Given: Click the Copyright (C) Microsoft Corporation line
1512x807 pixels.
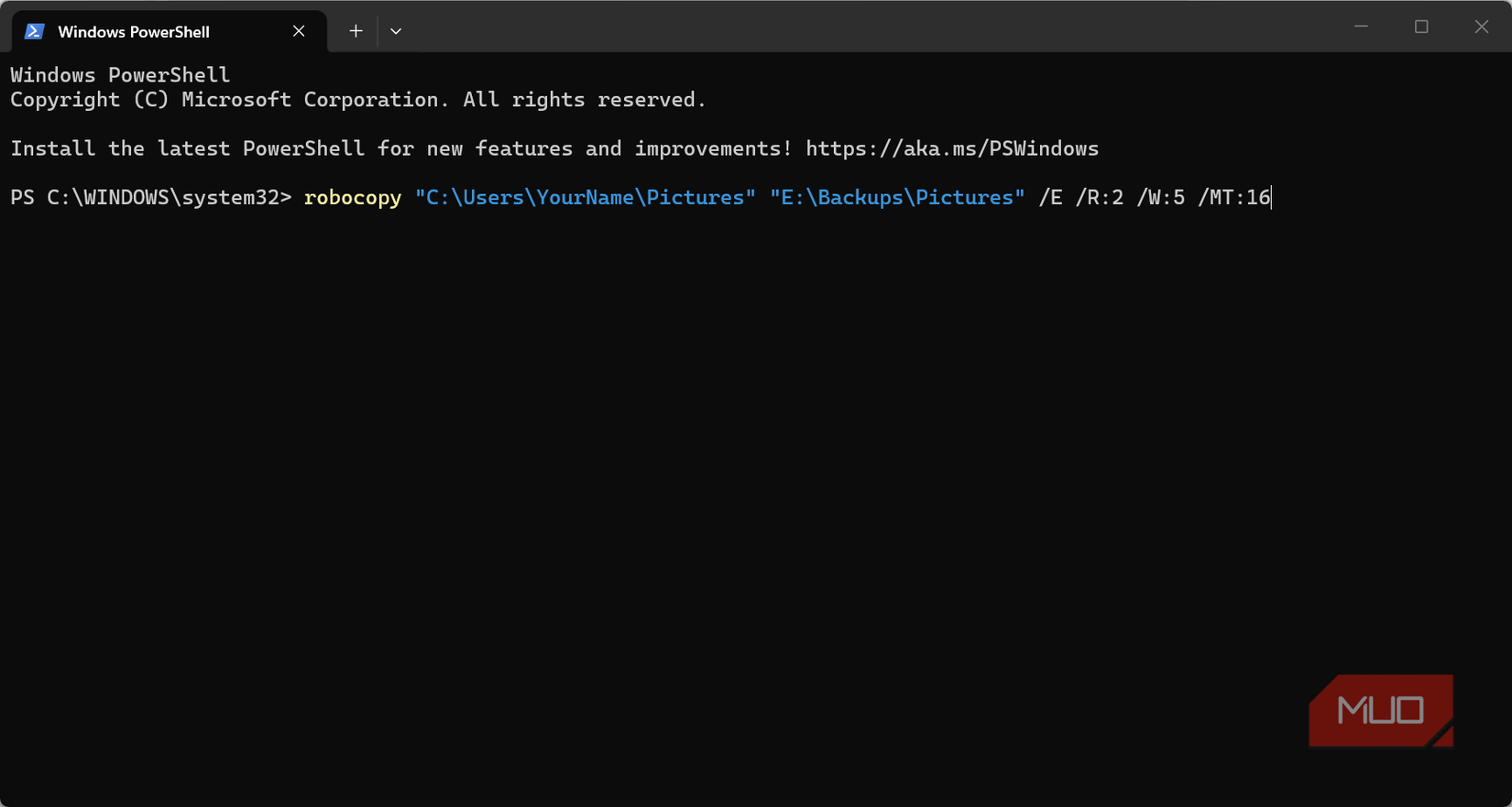Looking at the screenshot, I should click(358, 100).
